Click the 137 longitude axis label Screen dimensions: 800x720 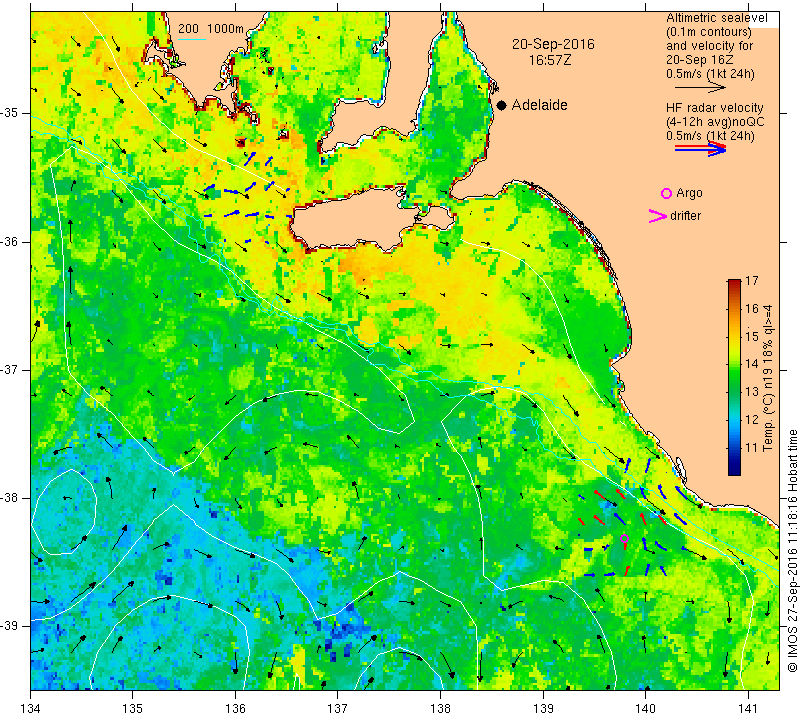click(x=338, y=709)
